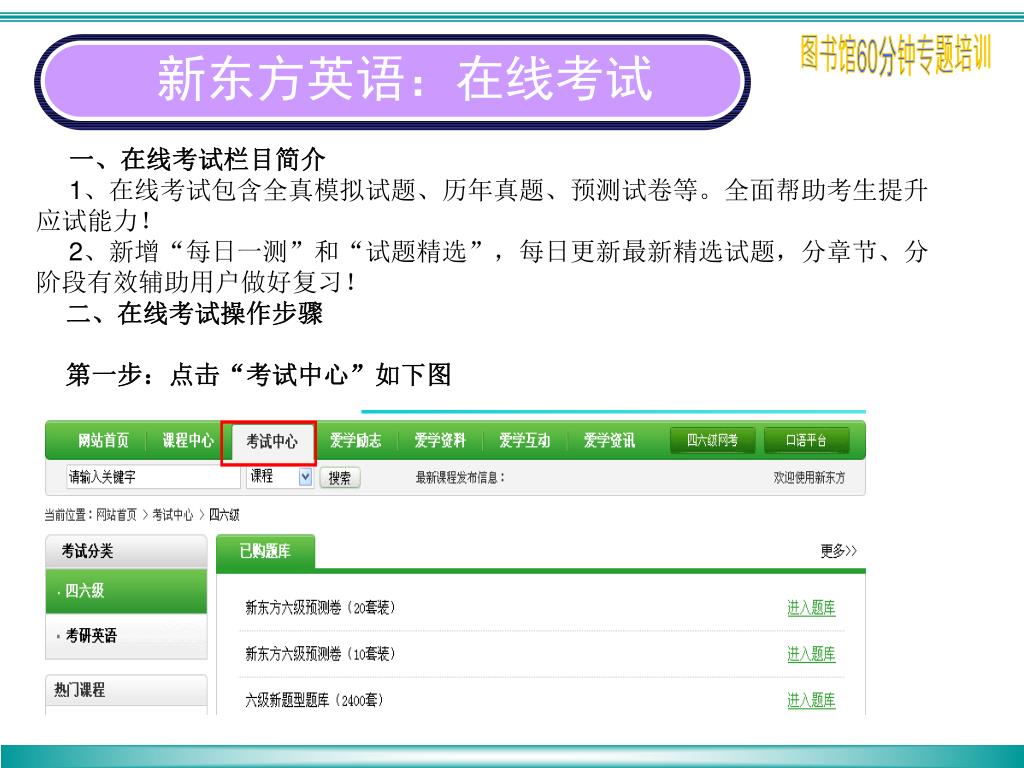Click the 考试分类 panel header

(127, 551)
